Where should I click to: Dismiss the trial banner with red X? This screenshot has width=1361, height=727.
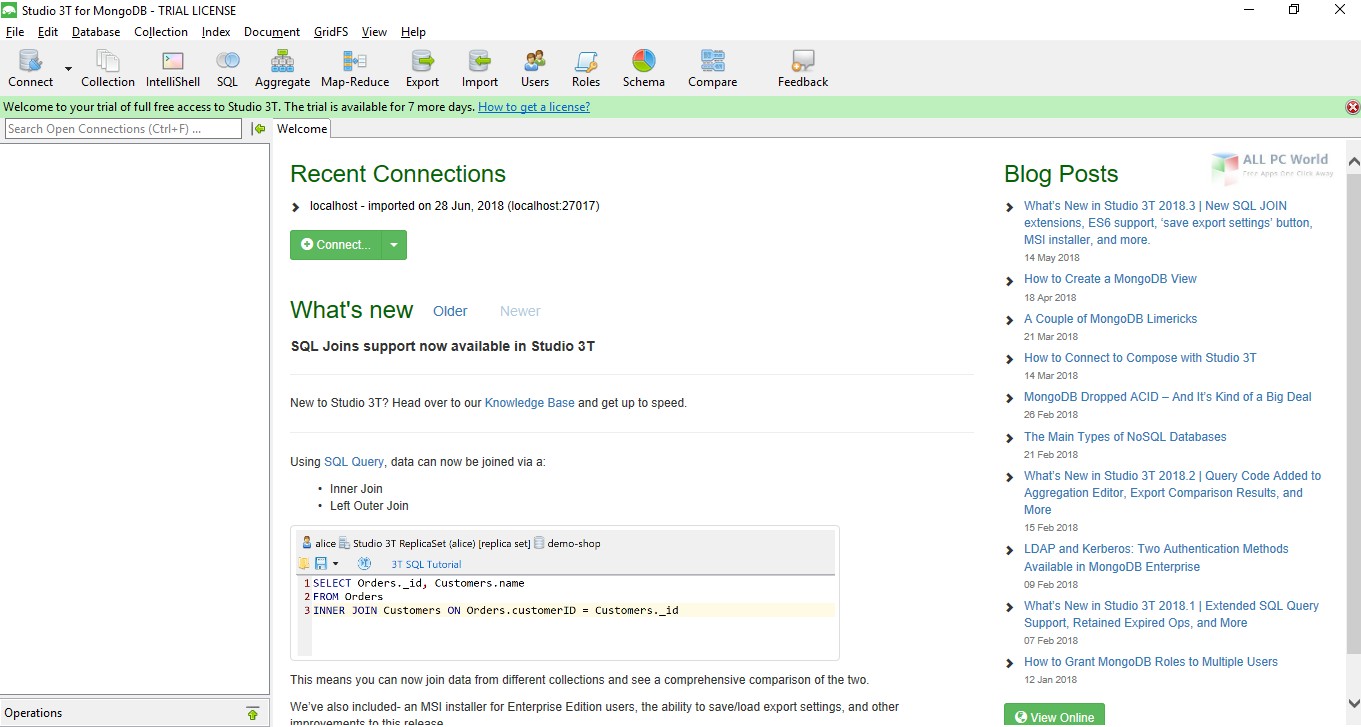[x=1352, y=107]
